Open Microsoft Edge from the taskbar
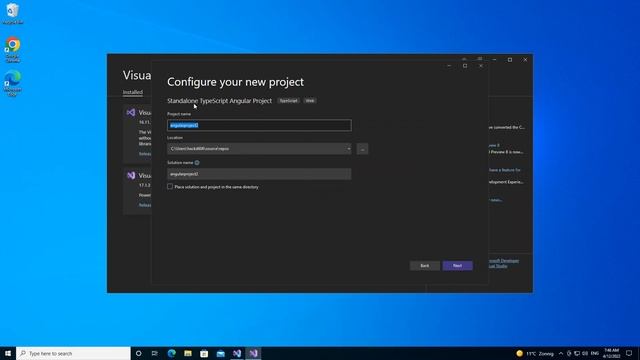Screen dimensions: 640x360 pos(171,353)
